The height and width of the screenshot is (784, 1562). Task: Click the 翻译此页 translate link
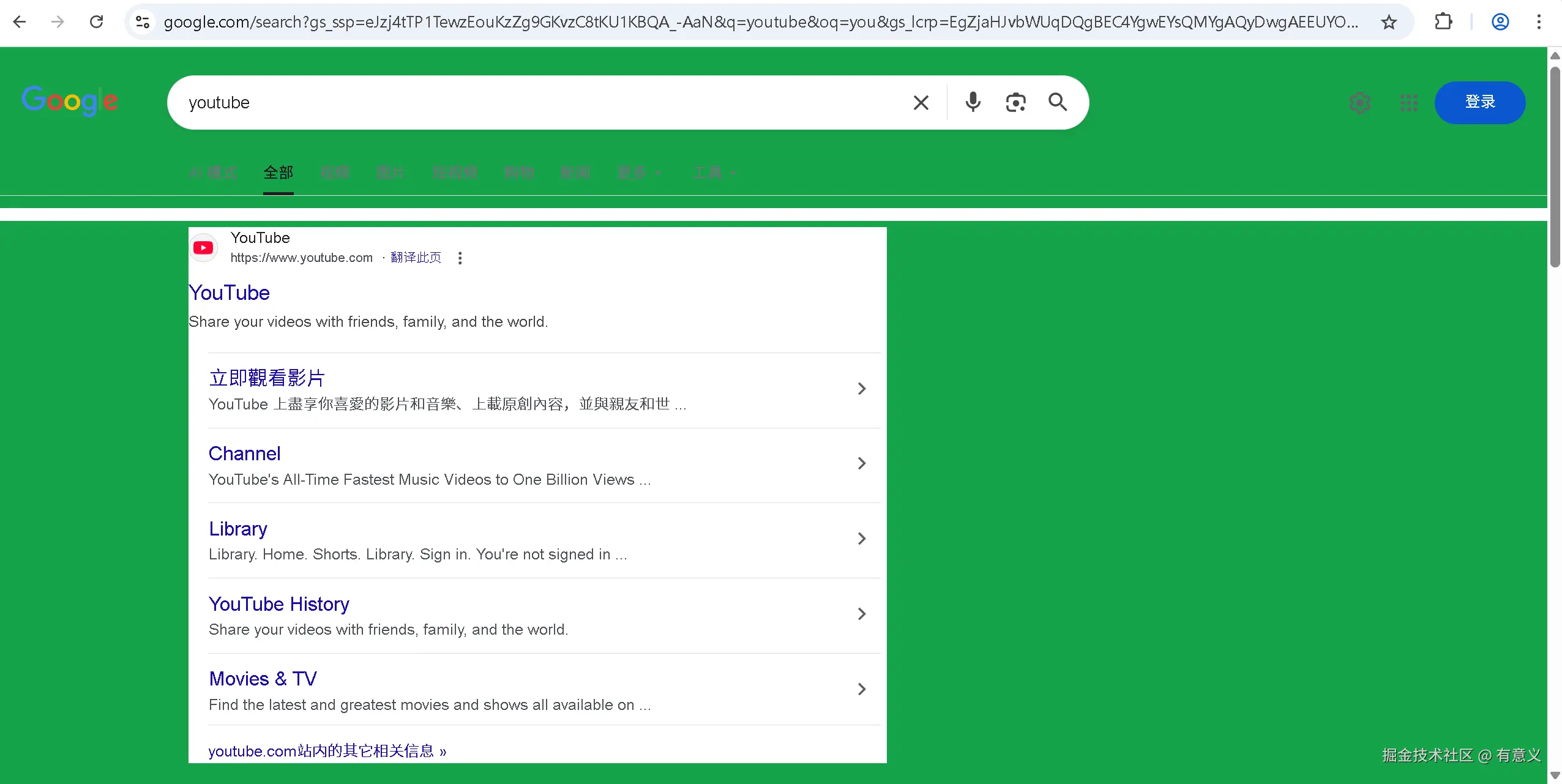tap(416, 258)
